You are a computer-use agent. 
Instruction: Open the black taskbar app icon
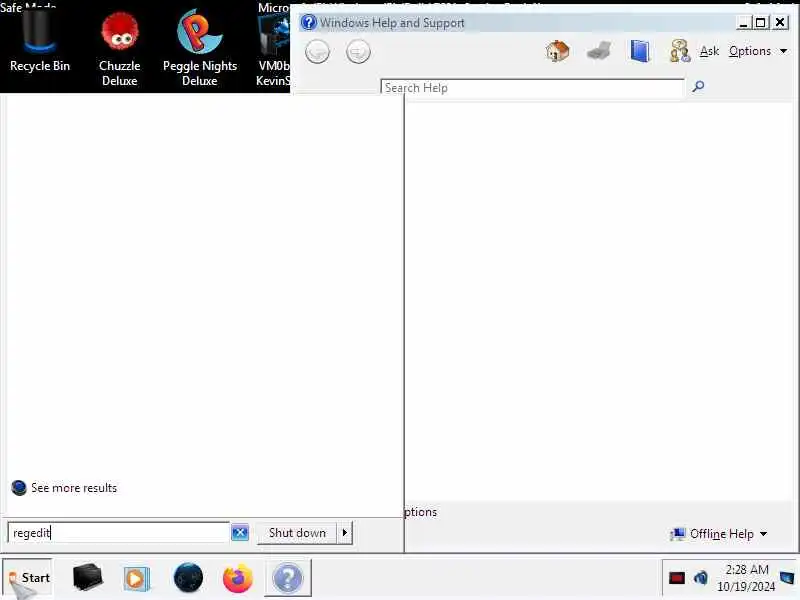coord(88,577)
